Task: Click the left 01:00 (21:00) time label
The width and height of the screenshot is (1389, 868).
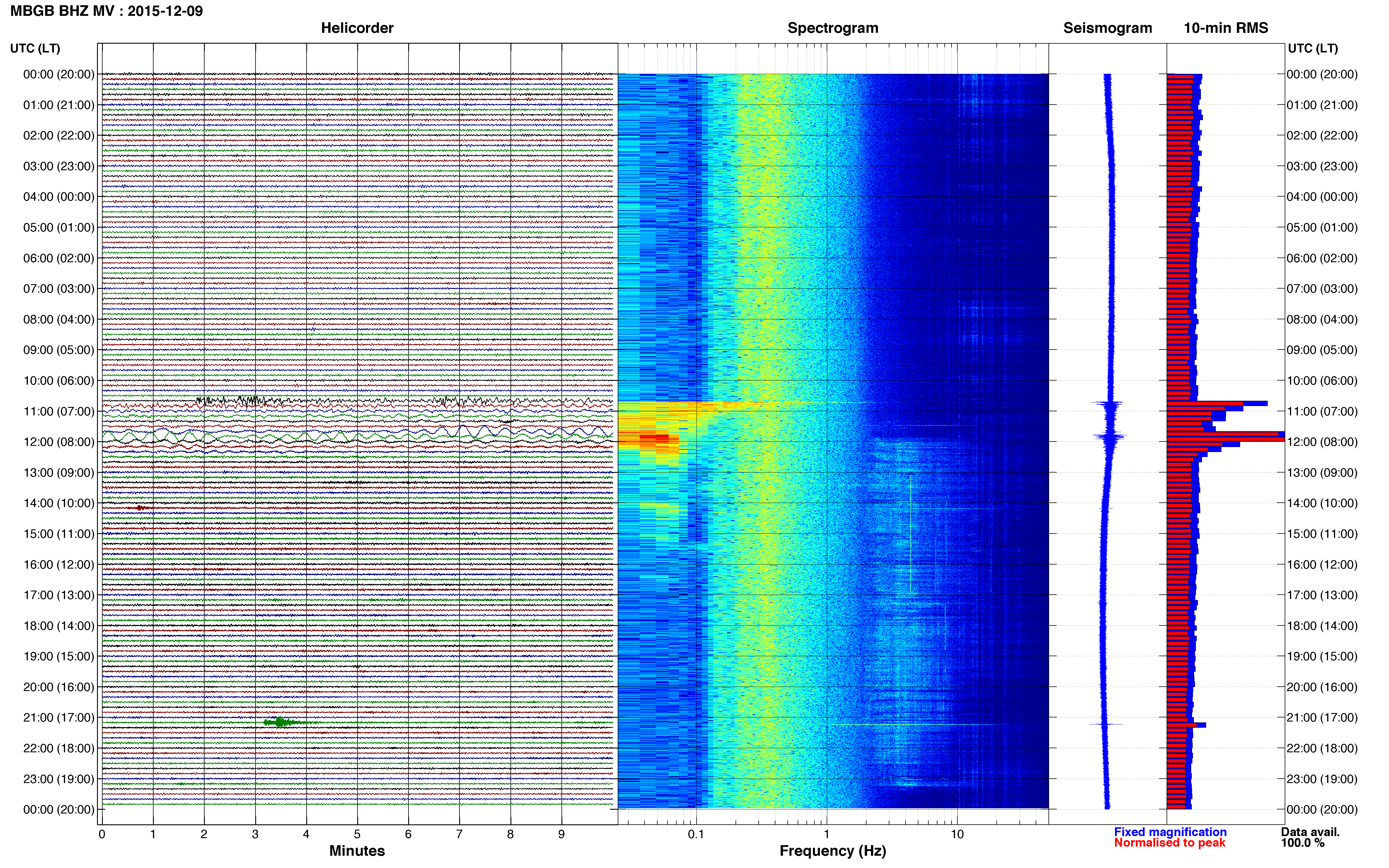Action: coord(59,105)
